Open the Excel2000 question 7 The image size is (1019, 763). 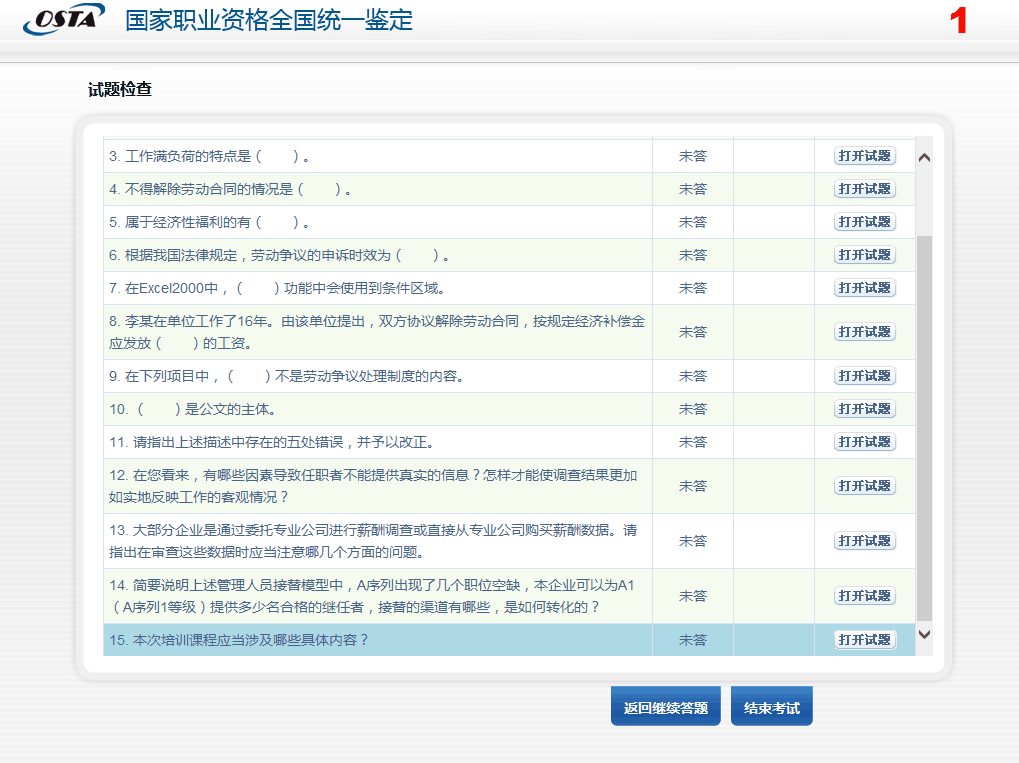click(865, 288)
